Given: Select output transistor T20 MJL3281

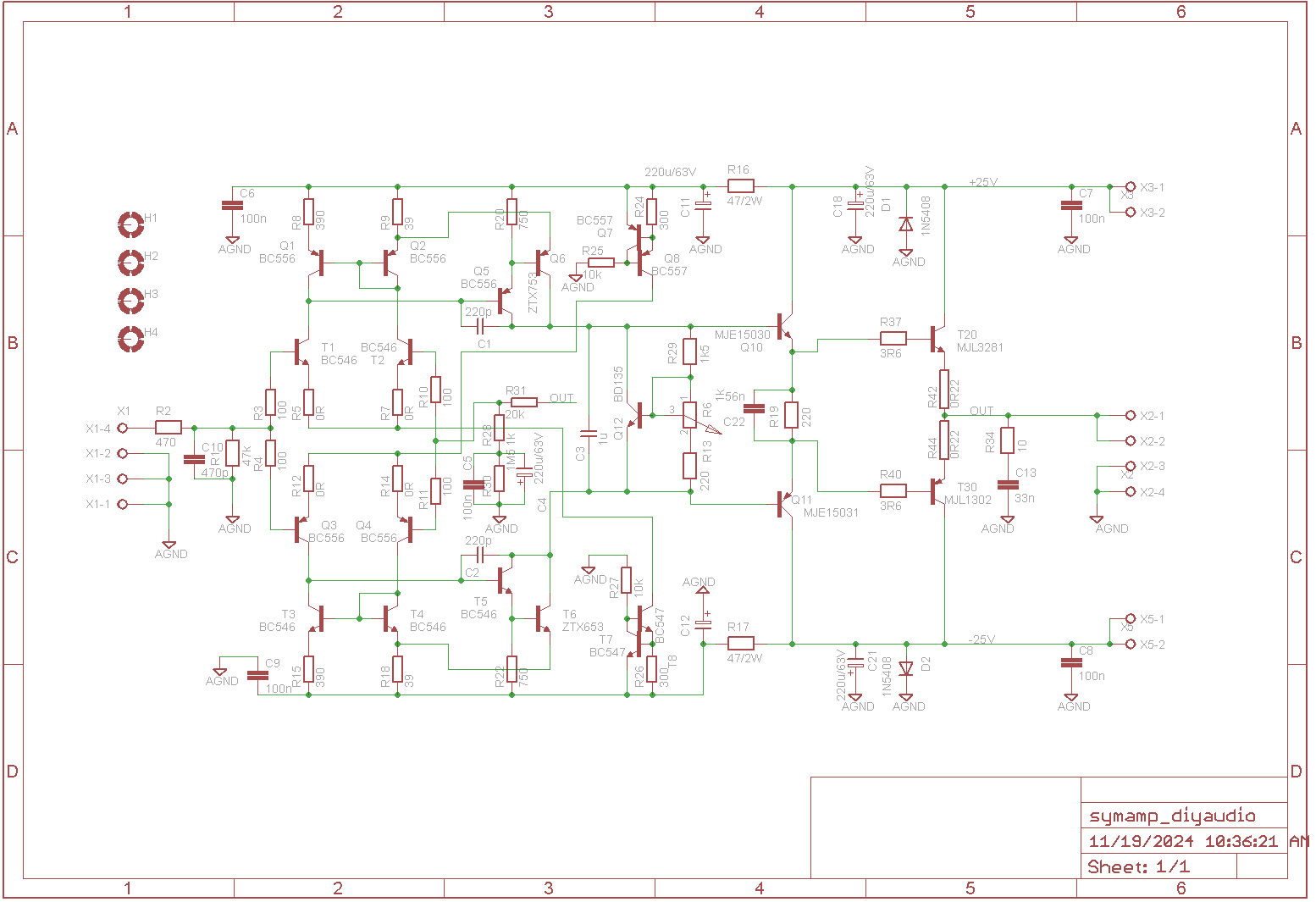Looking at the screenshot, I should coord(937,339).
